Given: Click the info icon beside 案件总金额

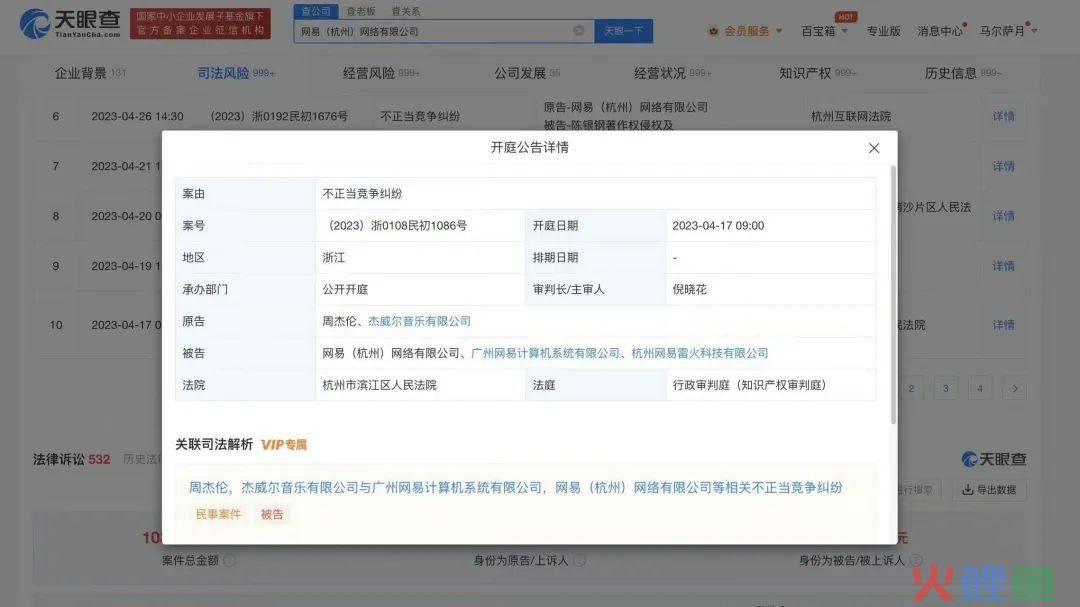Looking at the screenshot, I should (229, 561).
